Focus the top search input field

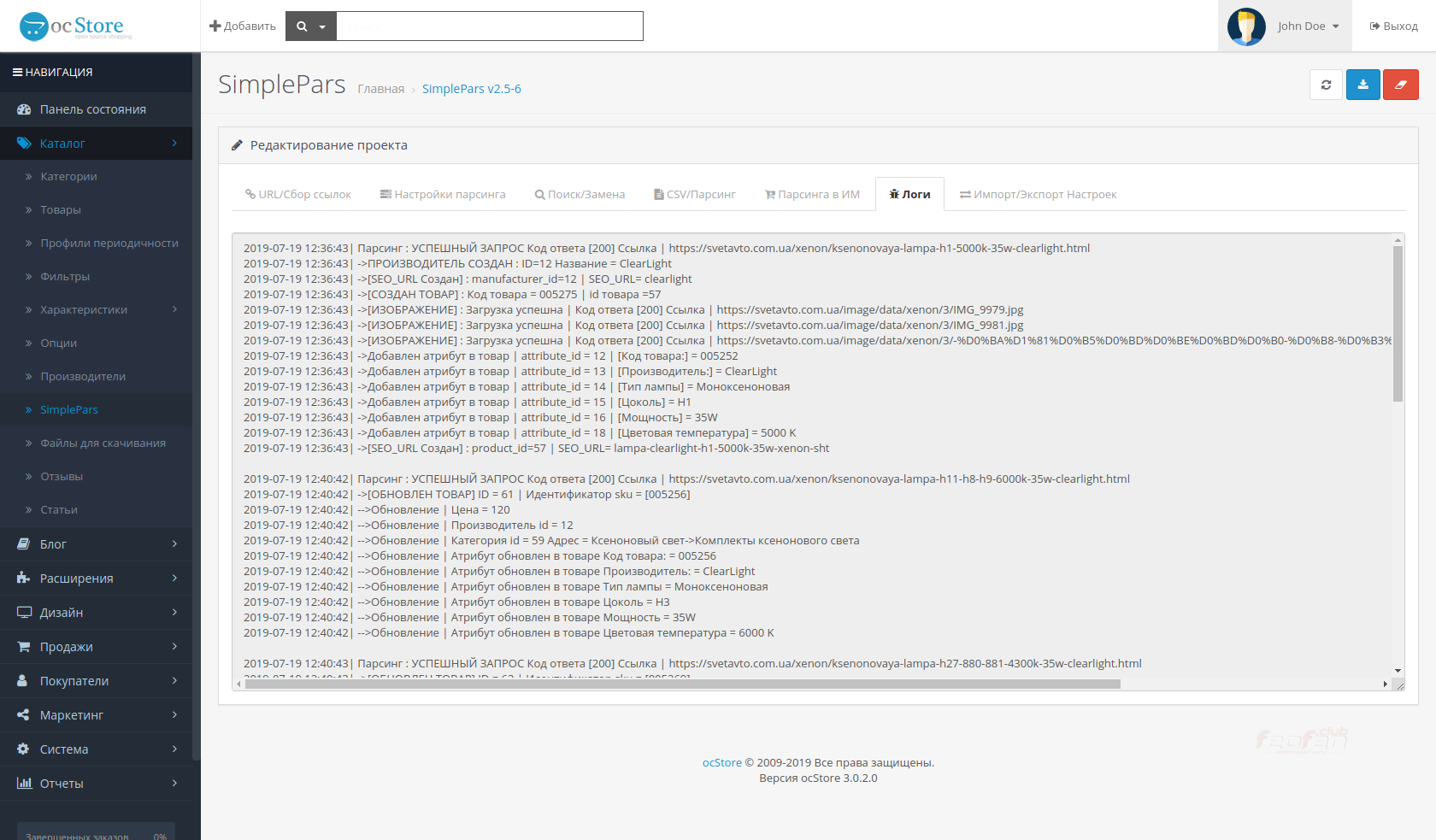490,26
